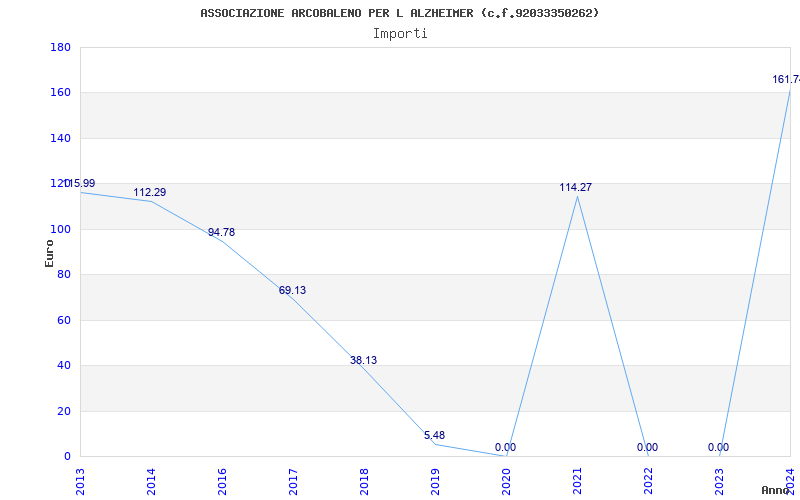
Task: Click the Importi subtitle
Action: click(400, 34)
